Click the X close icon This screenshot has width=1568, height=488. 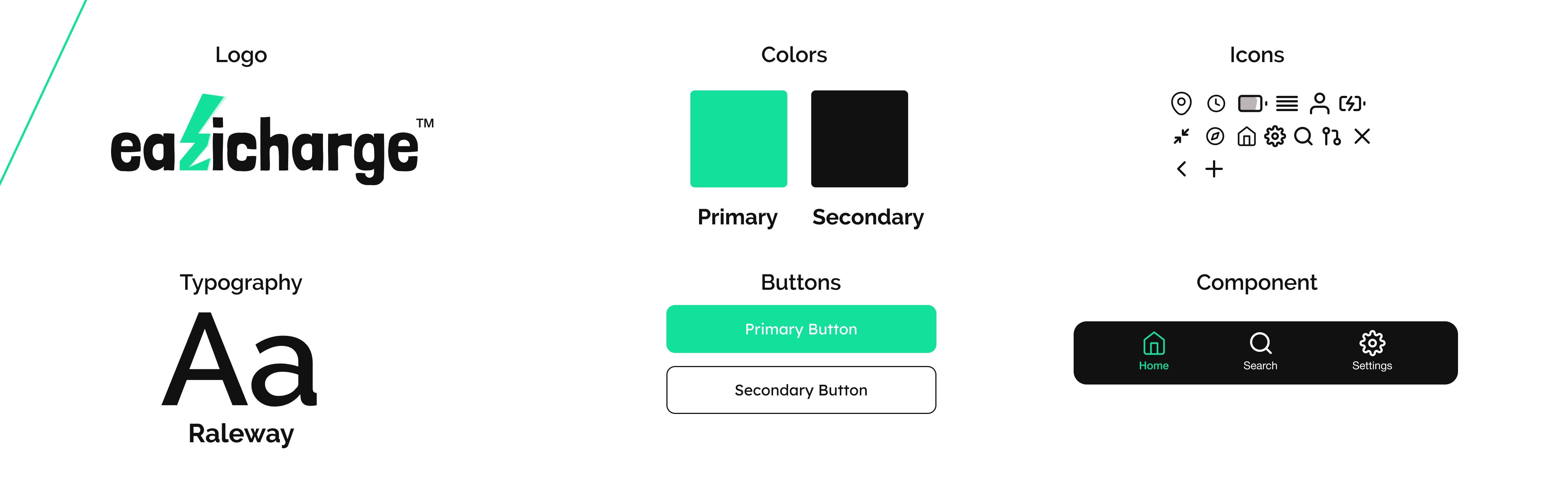click(1362, 137)
